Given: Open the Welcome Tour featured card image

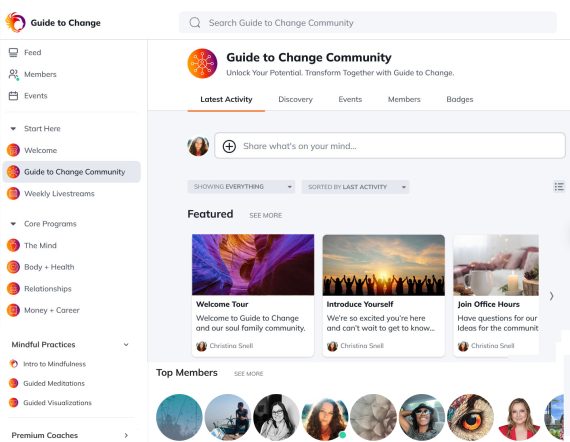Looking at the screenshot, I should pos(253,265).
